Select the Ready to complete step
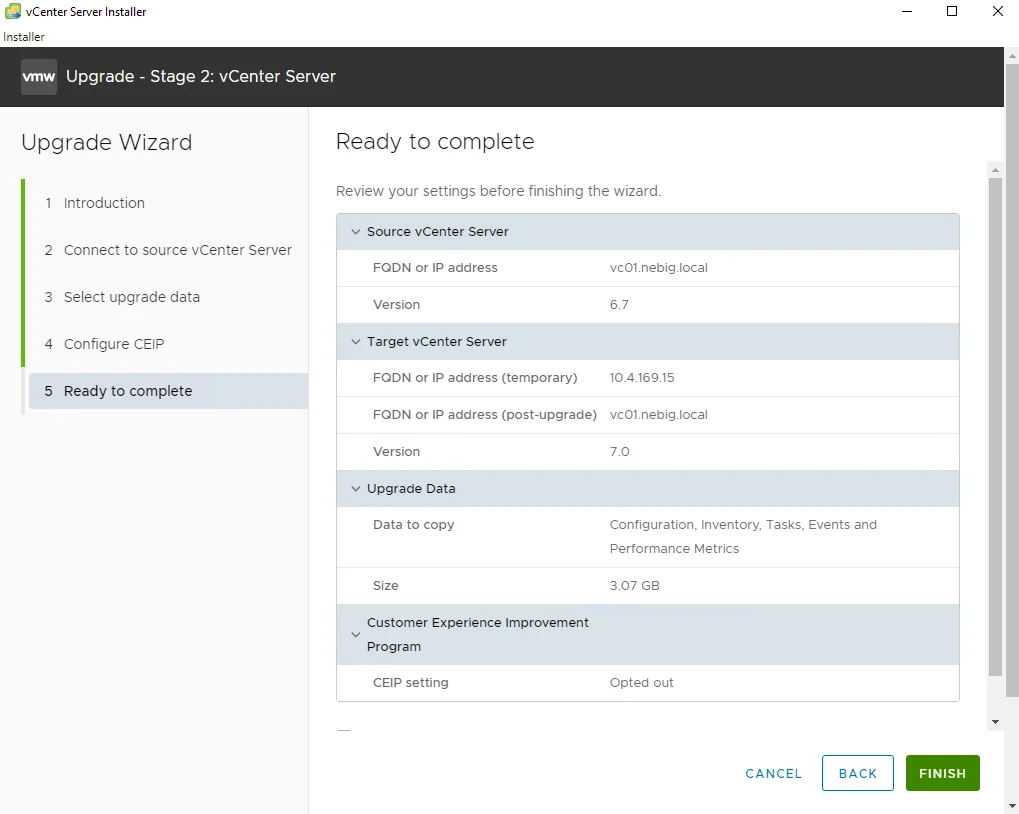Screen dimensions: 1019x814 168,391
